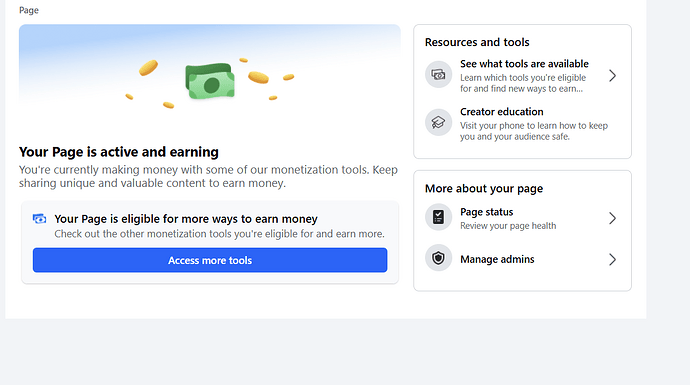Open the Creator education title link

[x=502, y=112]
